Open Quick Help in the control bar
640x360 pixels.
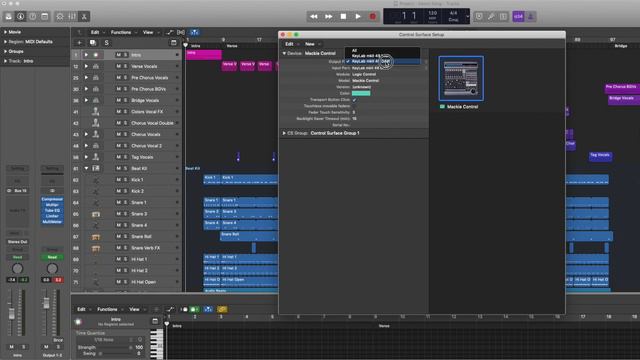pyautogui.click(x=33, y=16)
